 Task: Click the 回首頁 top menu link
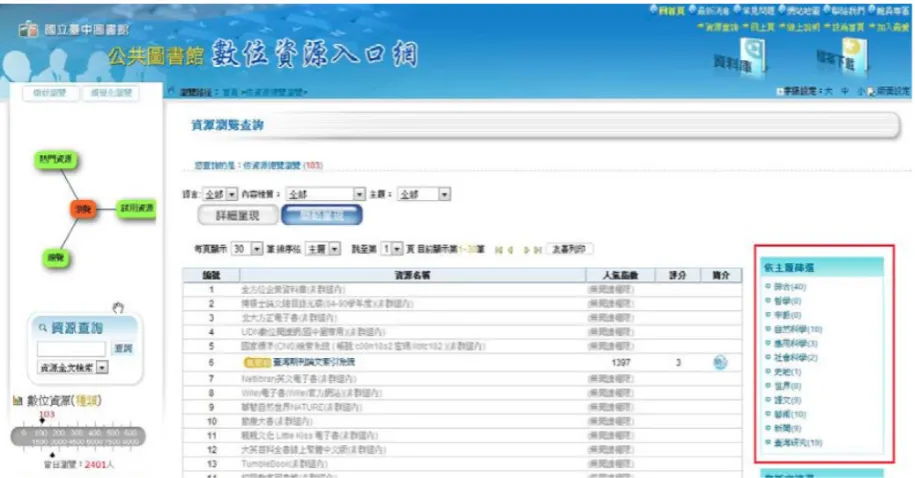[x=672, y=10]
